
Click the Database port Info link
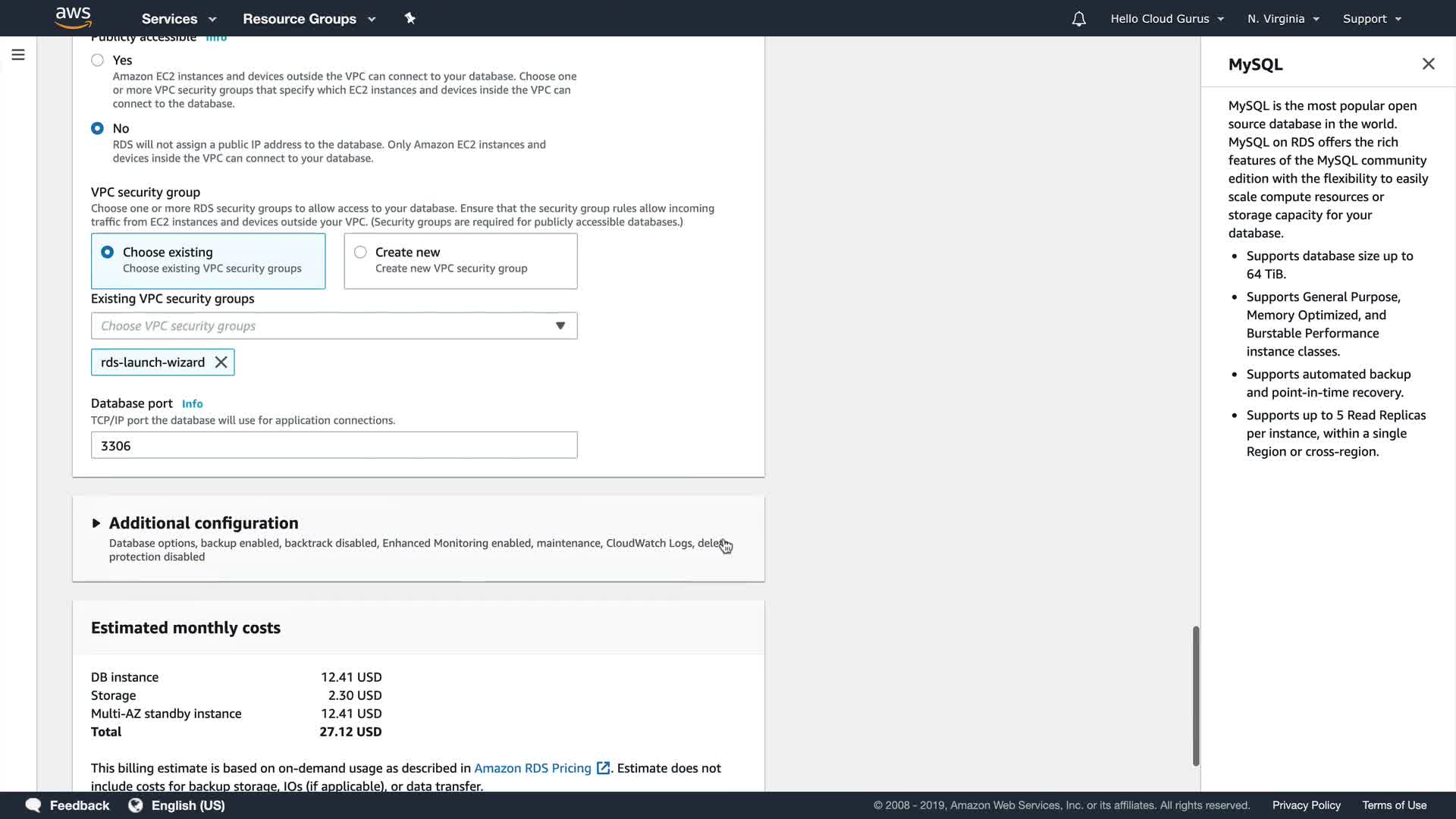click(x=192, y=404)
